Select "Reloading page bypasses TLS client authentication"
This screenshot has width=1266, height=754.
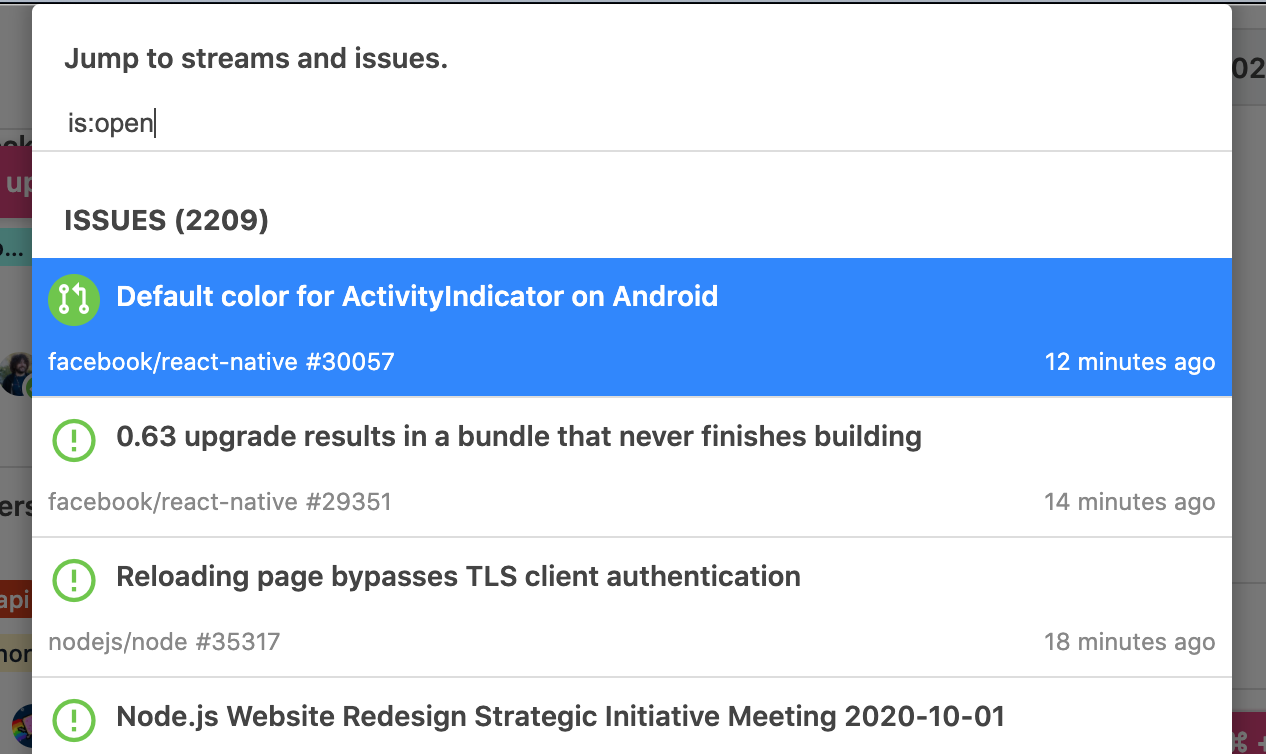pos(458,577)
